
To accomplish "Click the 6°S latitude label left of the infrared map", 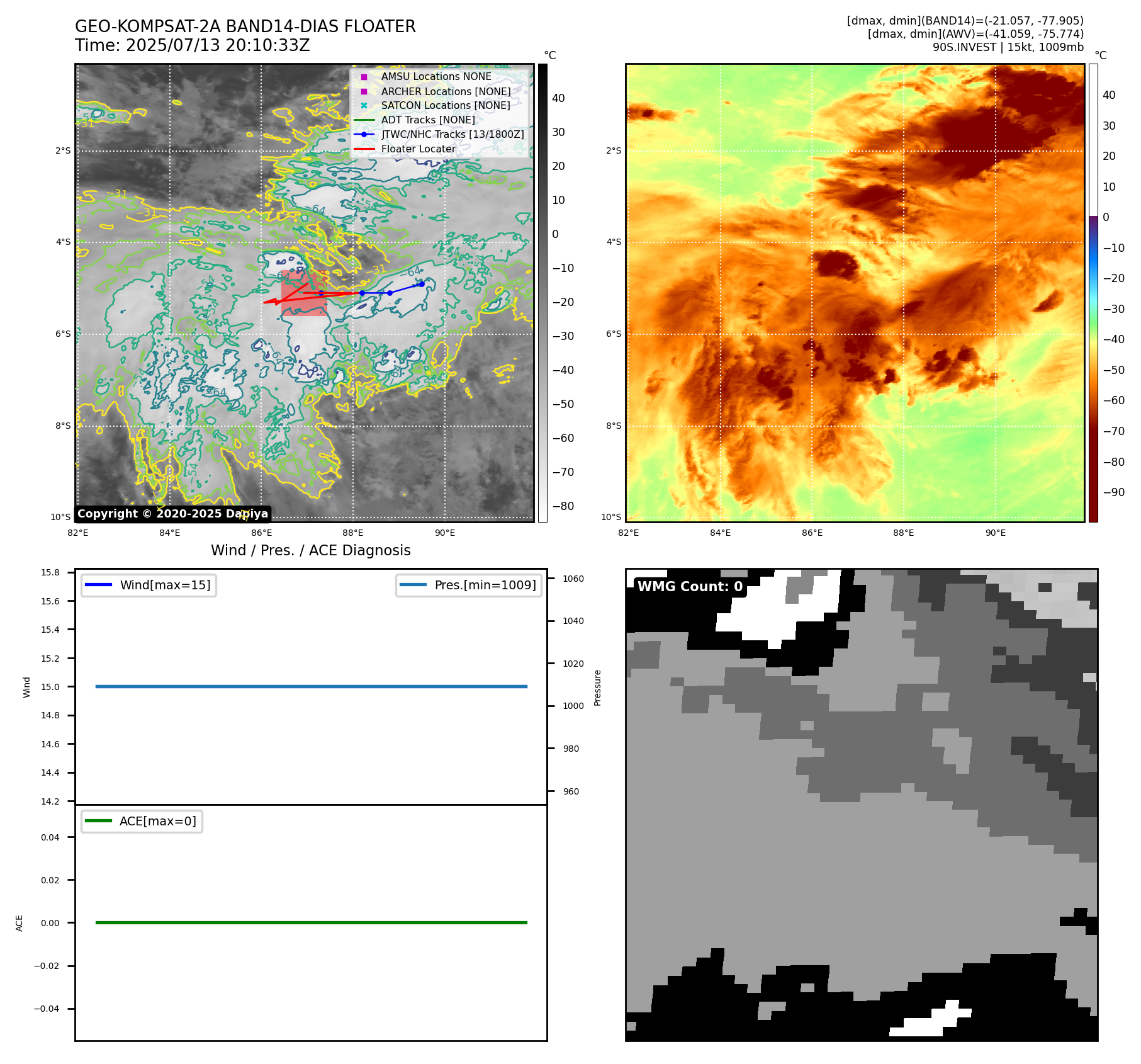I will pos(63,334).
